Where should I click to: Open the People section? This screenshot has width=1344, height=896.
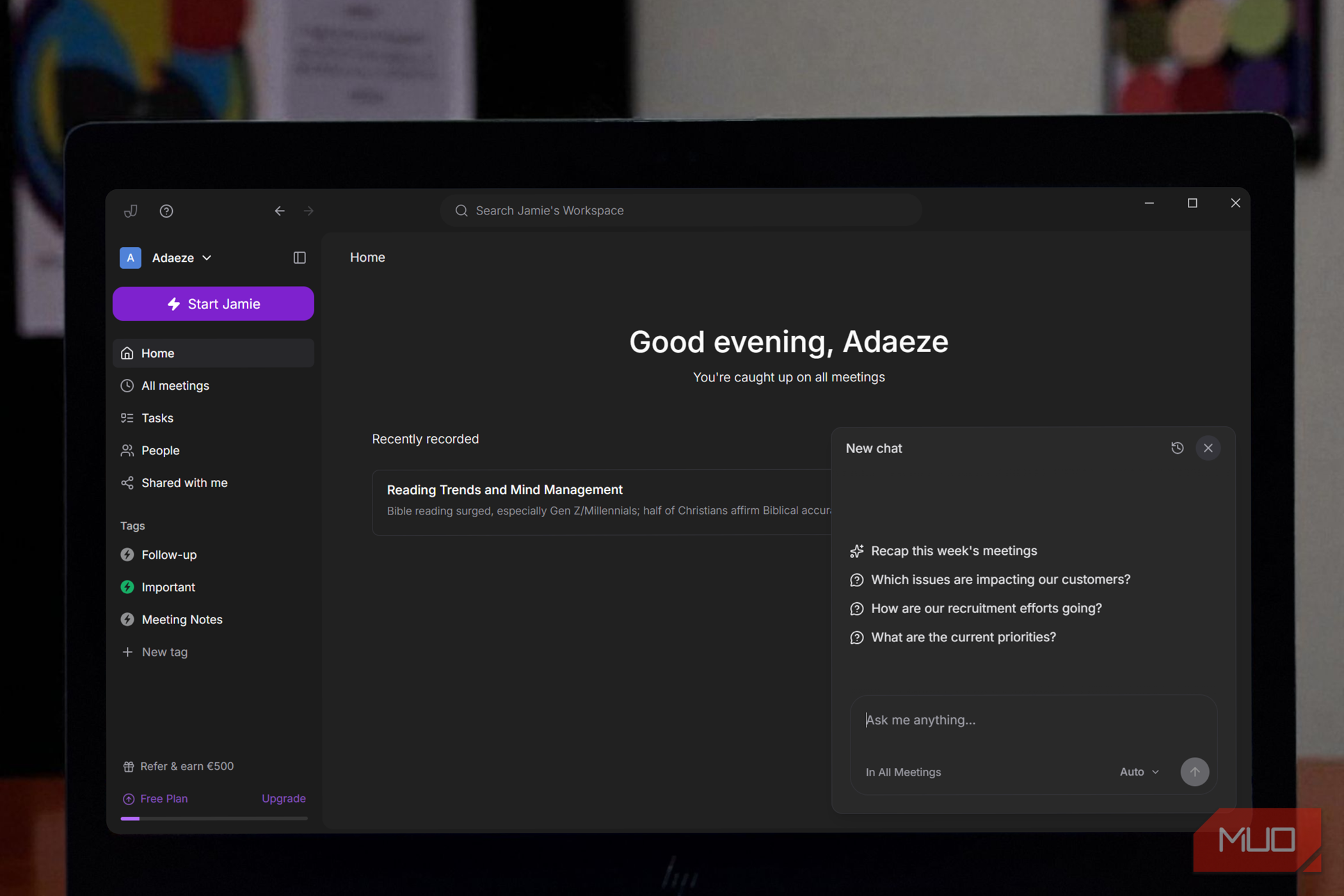click(160, 451)
